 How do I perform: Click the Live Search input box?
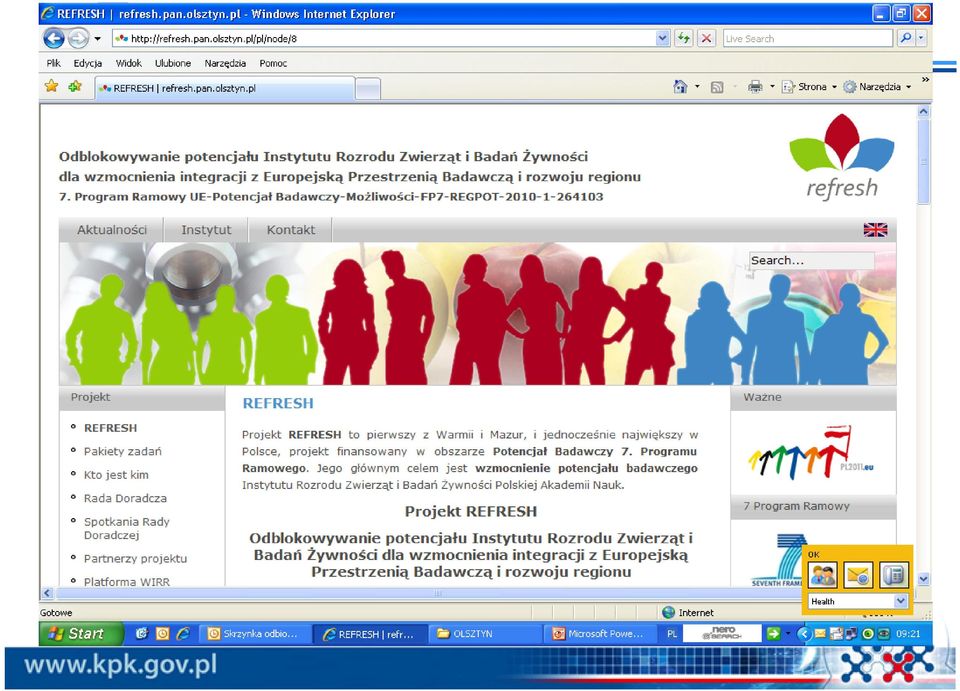pyautogui.click(x=808, y=39)
